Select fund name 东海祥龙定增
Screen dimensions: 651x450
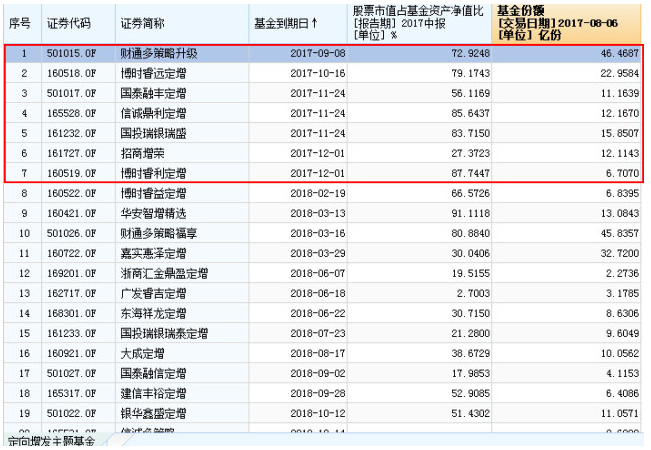(153, 313)
